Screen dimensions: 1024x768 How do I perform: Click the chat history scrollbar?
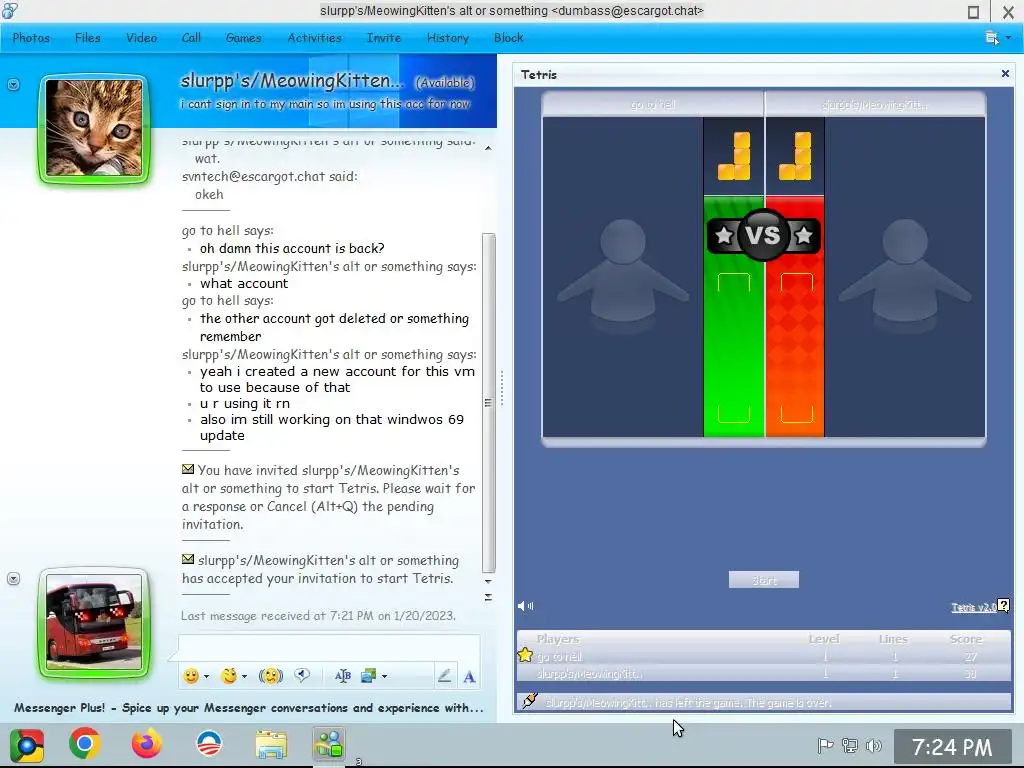pos(488,402)
